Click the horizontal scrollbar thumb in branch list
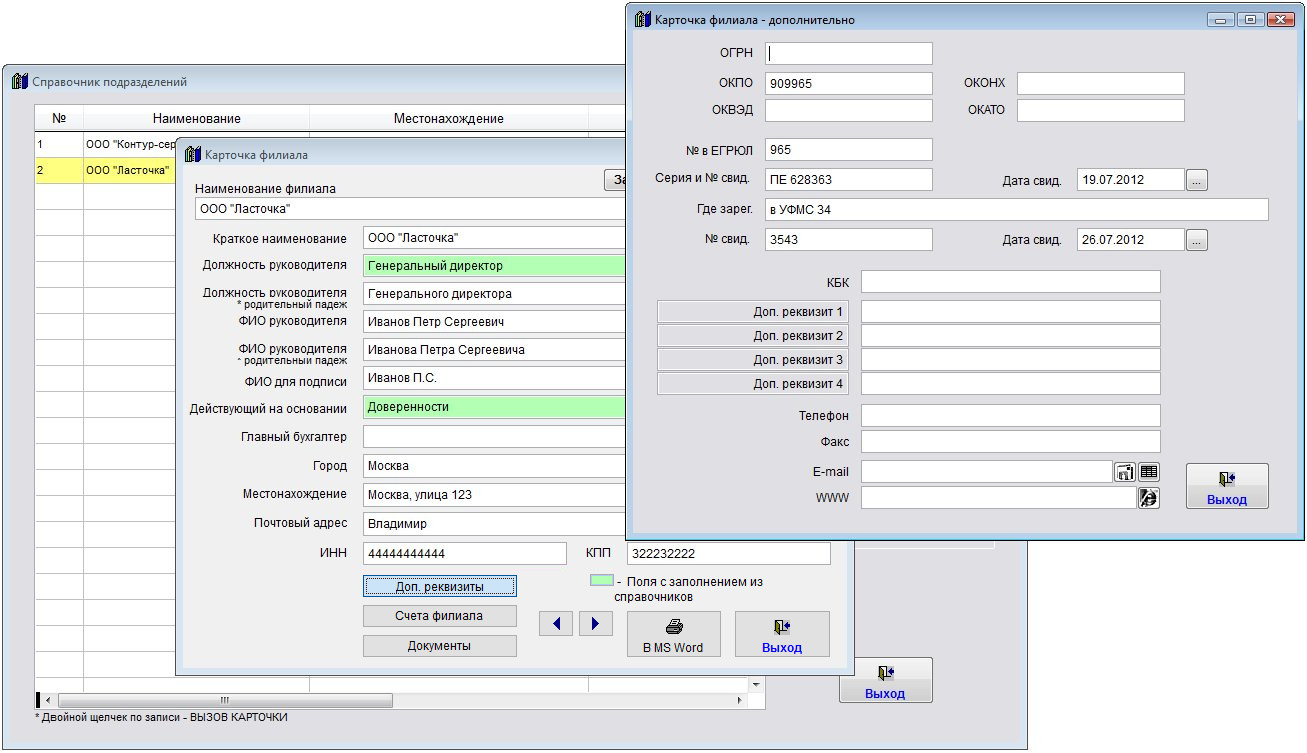This screenshot has height=753, width=1307. click(x=225, y=701)
